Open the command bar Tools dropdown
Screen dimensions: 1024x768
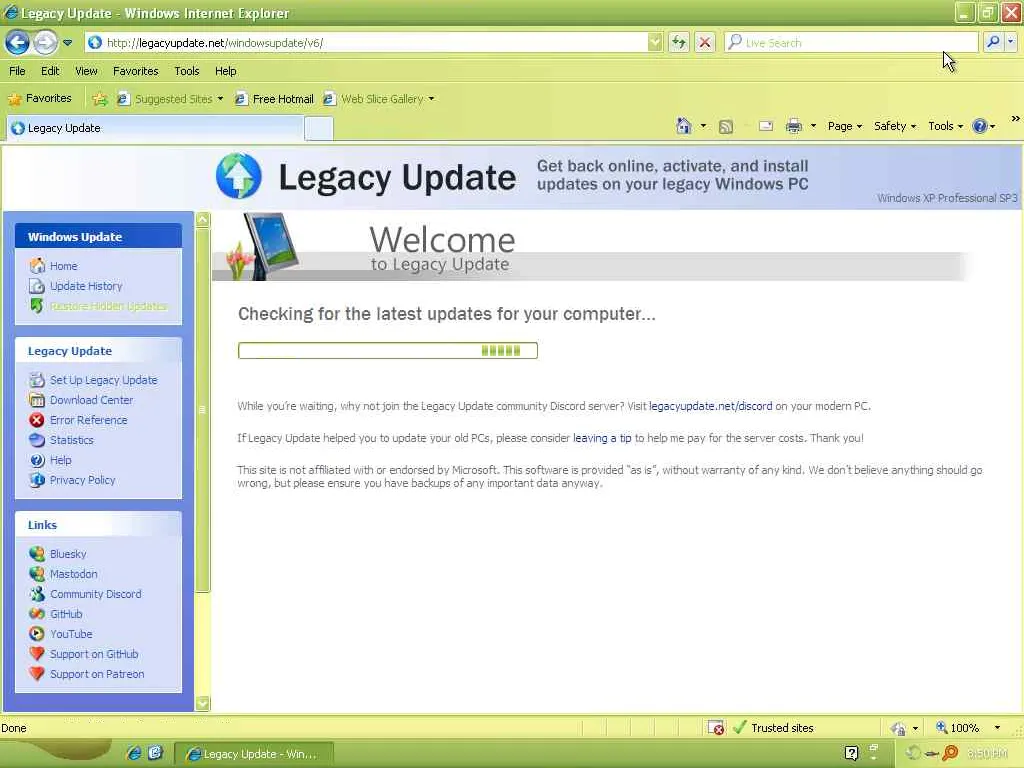coord(945,126)
